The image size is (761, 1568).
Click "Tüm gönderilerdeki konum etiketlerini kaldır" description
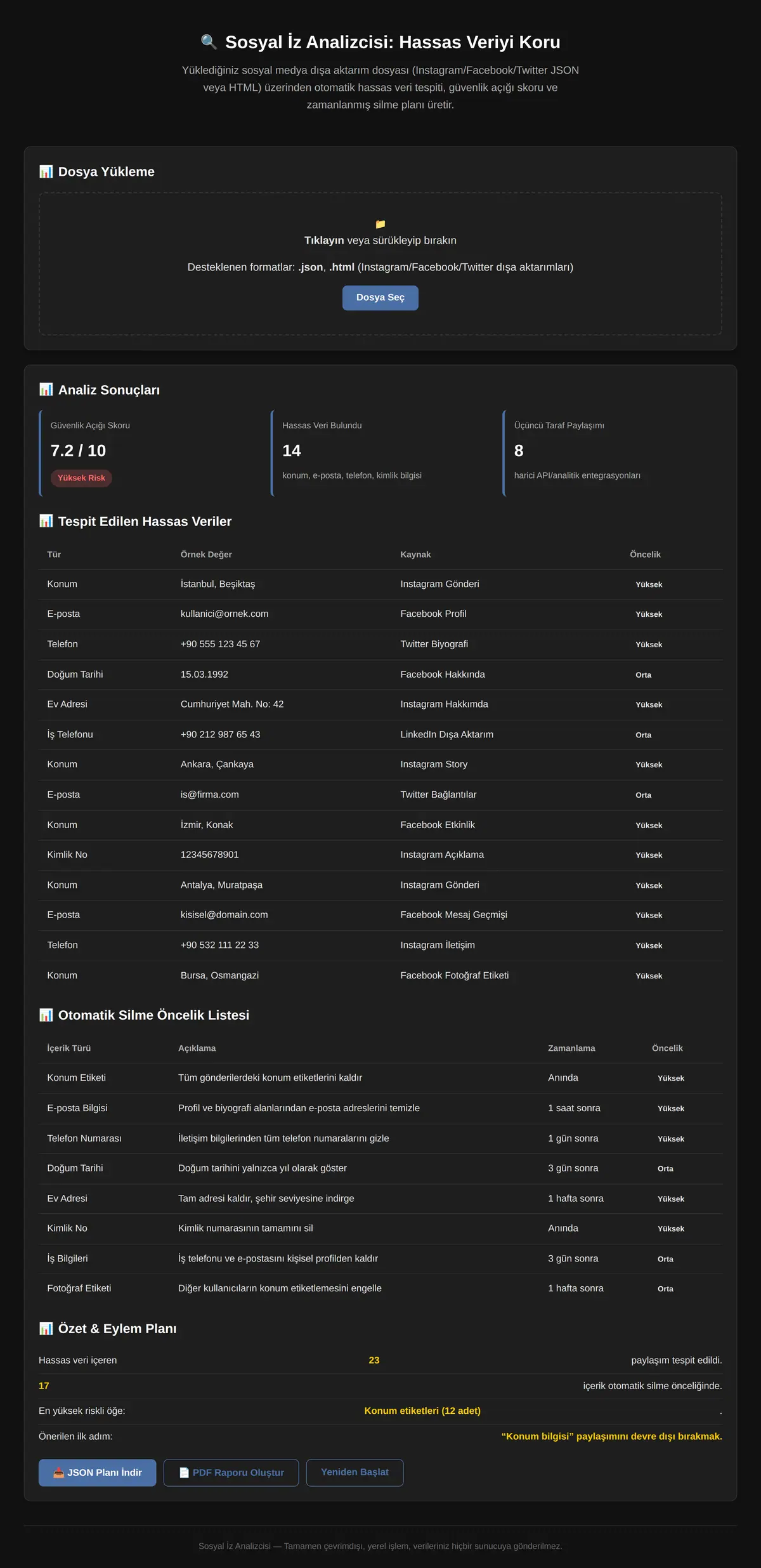pos(270,1077)
